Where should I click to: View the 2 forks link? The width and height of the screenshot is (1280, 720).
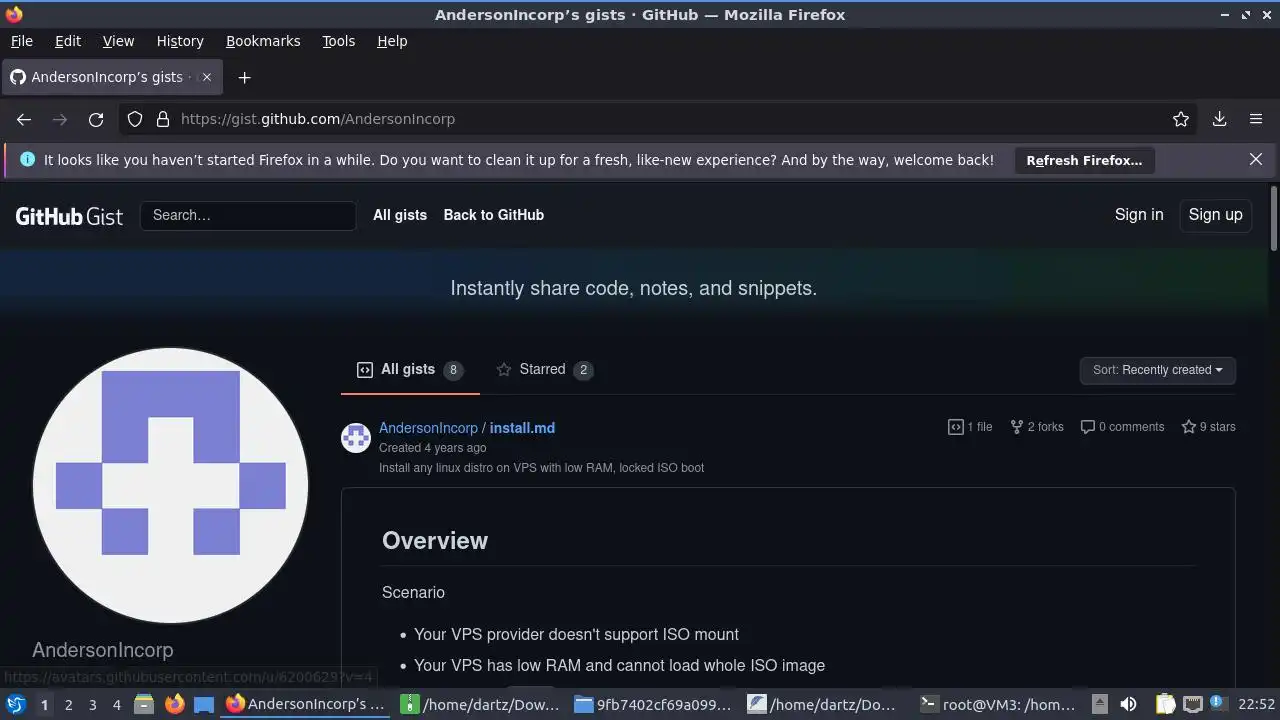click(x=1037, y=427)
